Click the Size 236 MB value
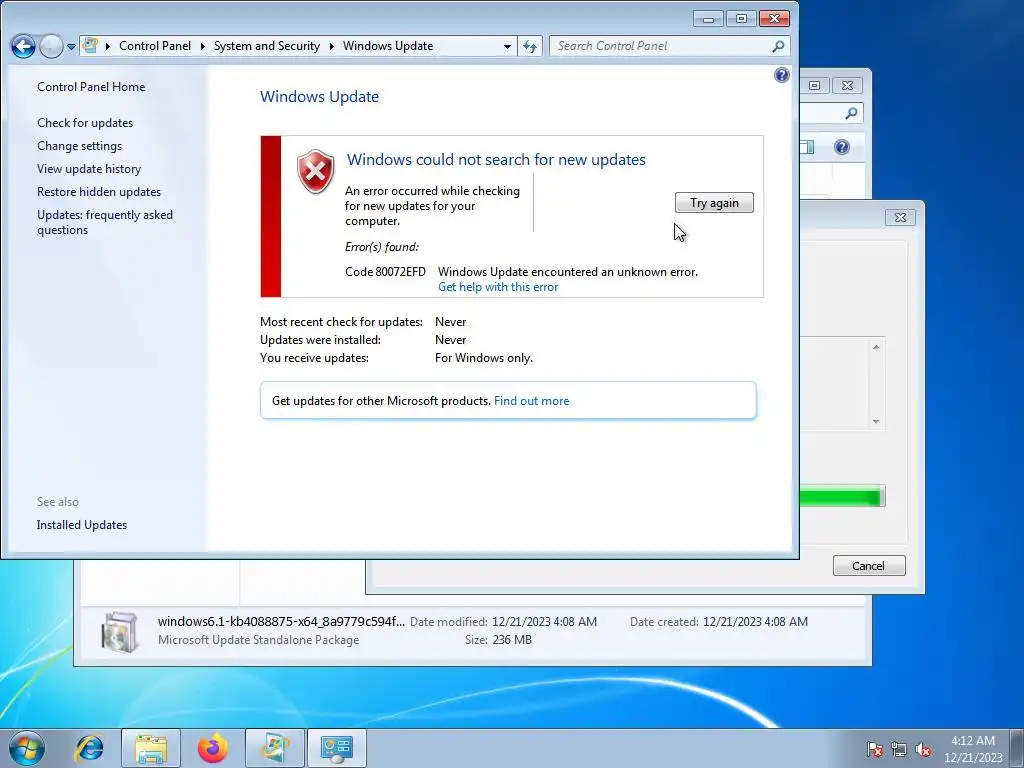Image resolution: width=1024 pixels, height=768 pixels. pyautogui.click(x=512, y=640)
